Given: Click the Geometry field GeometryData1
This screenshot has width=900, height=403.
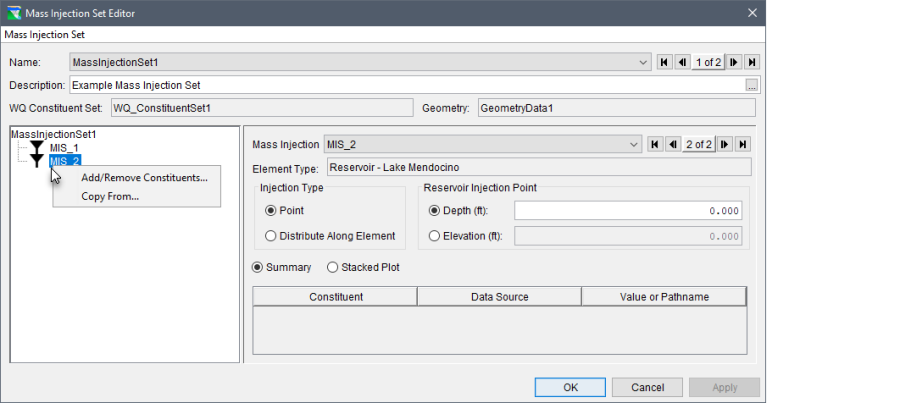Looking at the screenshot, I should (x=616, y=107).
